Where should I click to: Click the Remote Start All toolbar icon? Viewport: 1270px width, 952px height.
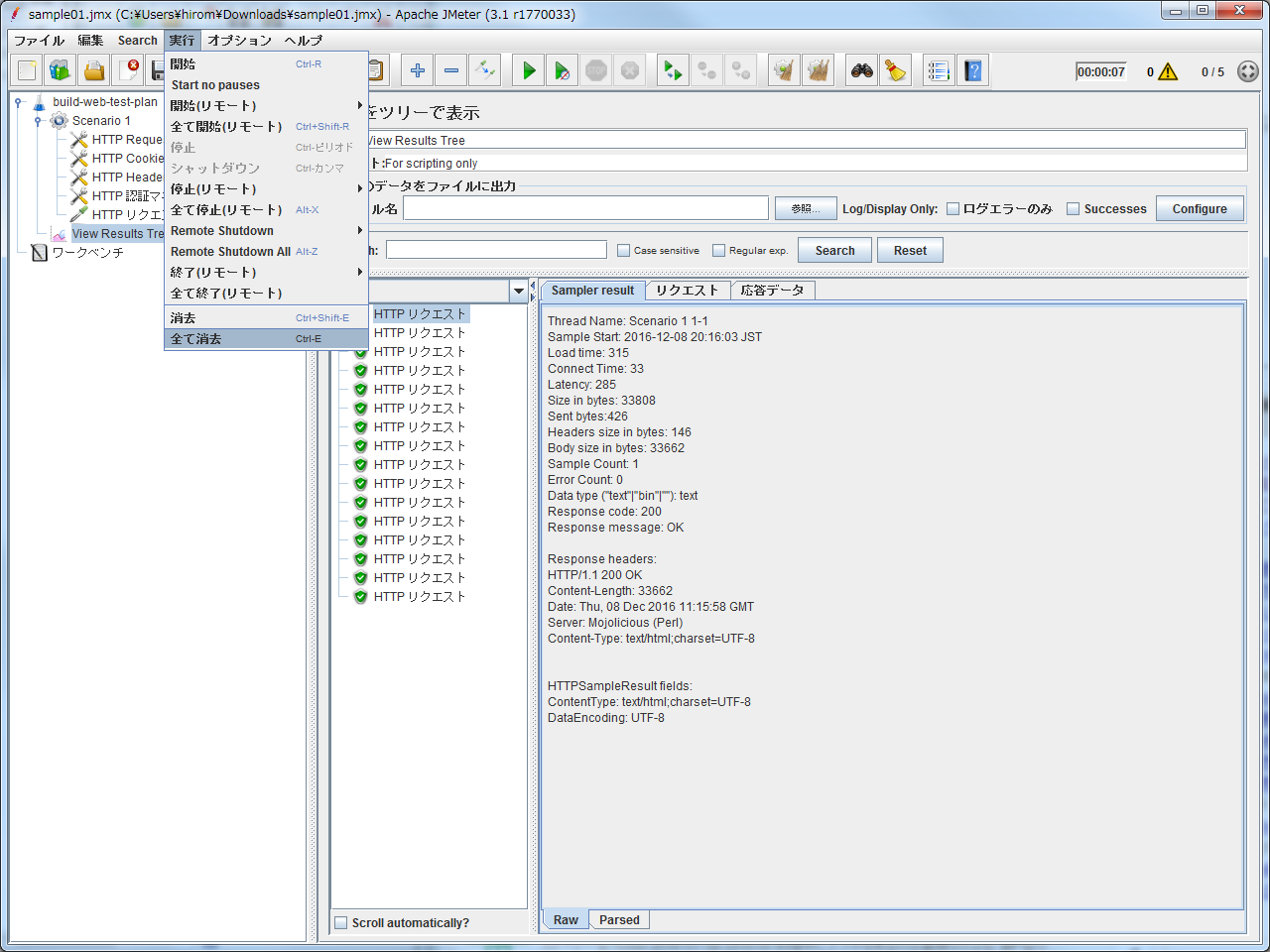674,70
